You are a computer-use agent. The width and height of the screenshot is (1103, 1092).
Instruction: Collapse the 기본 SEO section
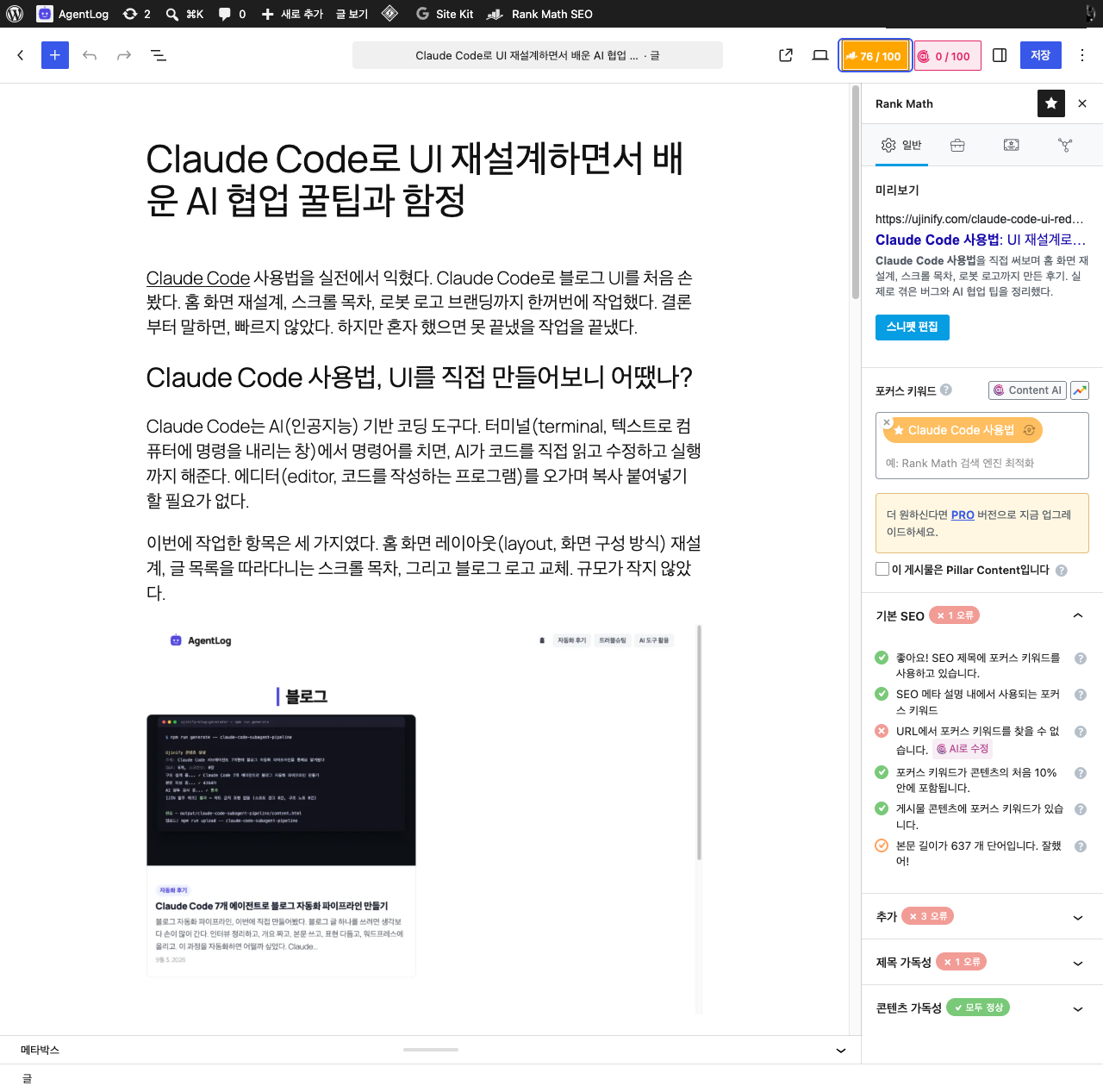pyautogui.click(x=1078, y=615)
